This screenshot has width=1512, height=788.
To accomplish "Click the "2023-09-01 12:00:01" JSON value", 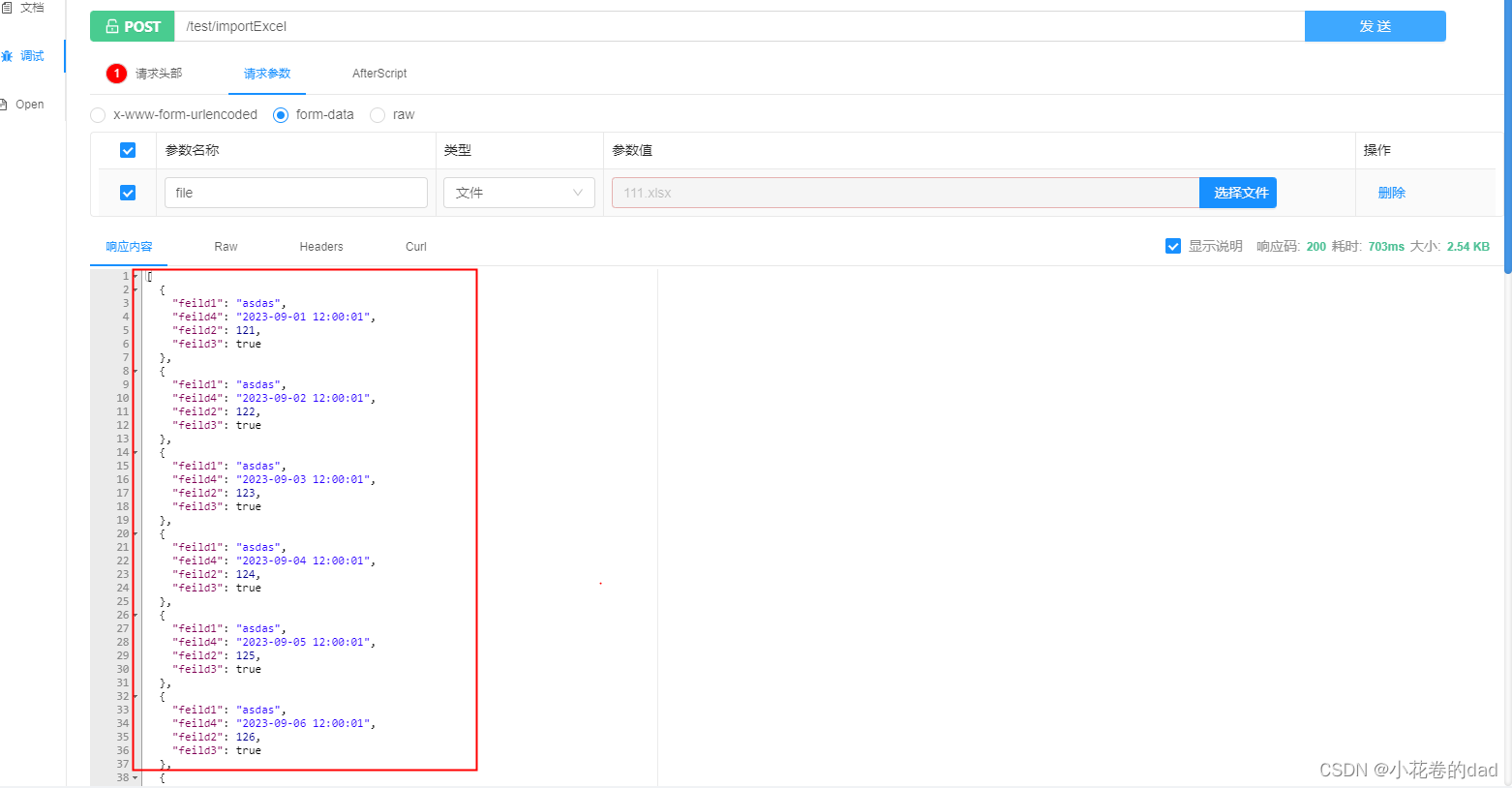I will pos(303,318).
